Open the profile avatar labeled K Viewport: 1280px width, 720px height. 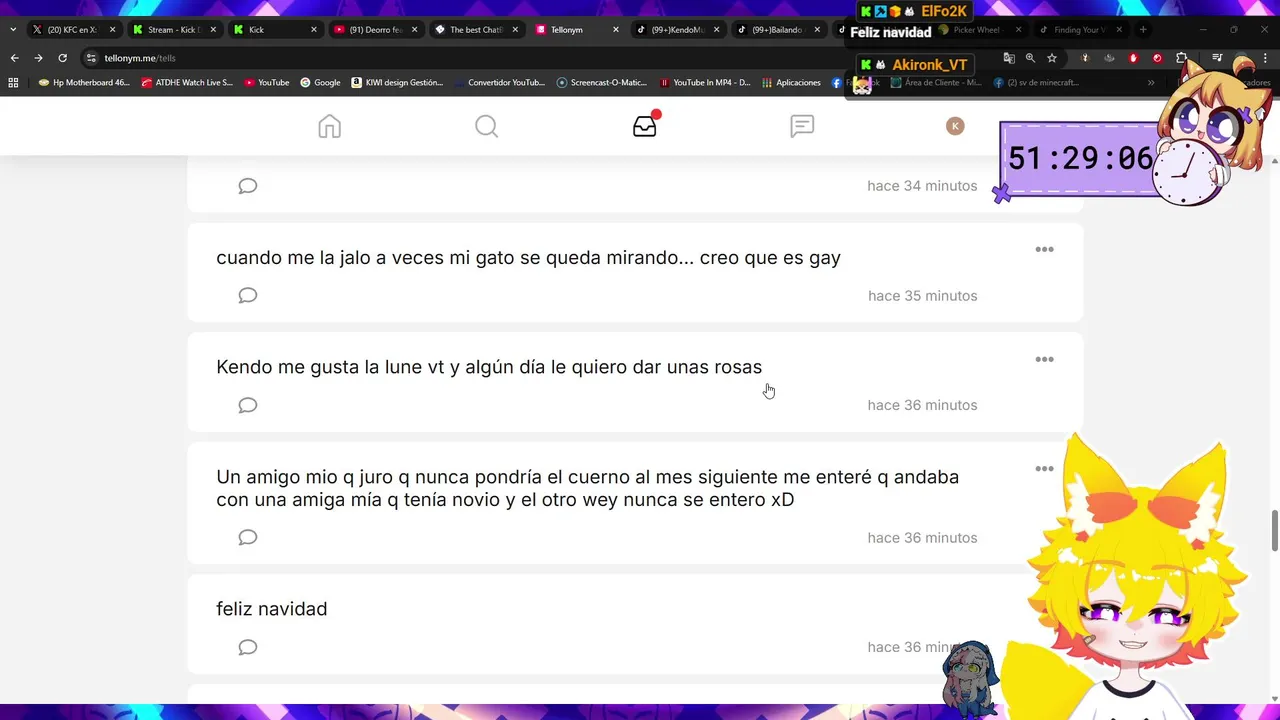(955, 126)
